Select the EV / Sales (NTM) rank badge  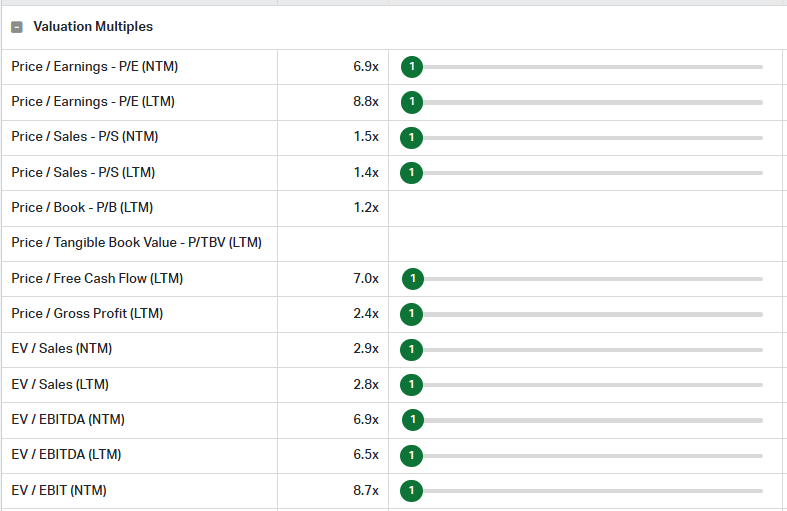(412, 349)
